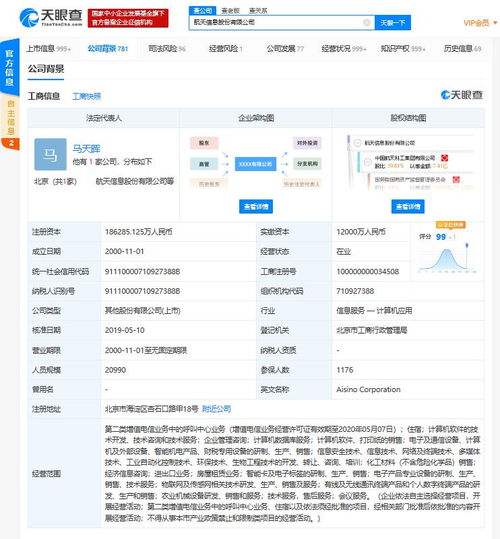
Task: Go to the 上市信息 tab
Action: [48, 49]
